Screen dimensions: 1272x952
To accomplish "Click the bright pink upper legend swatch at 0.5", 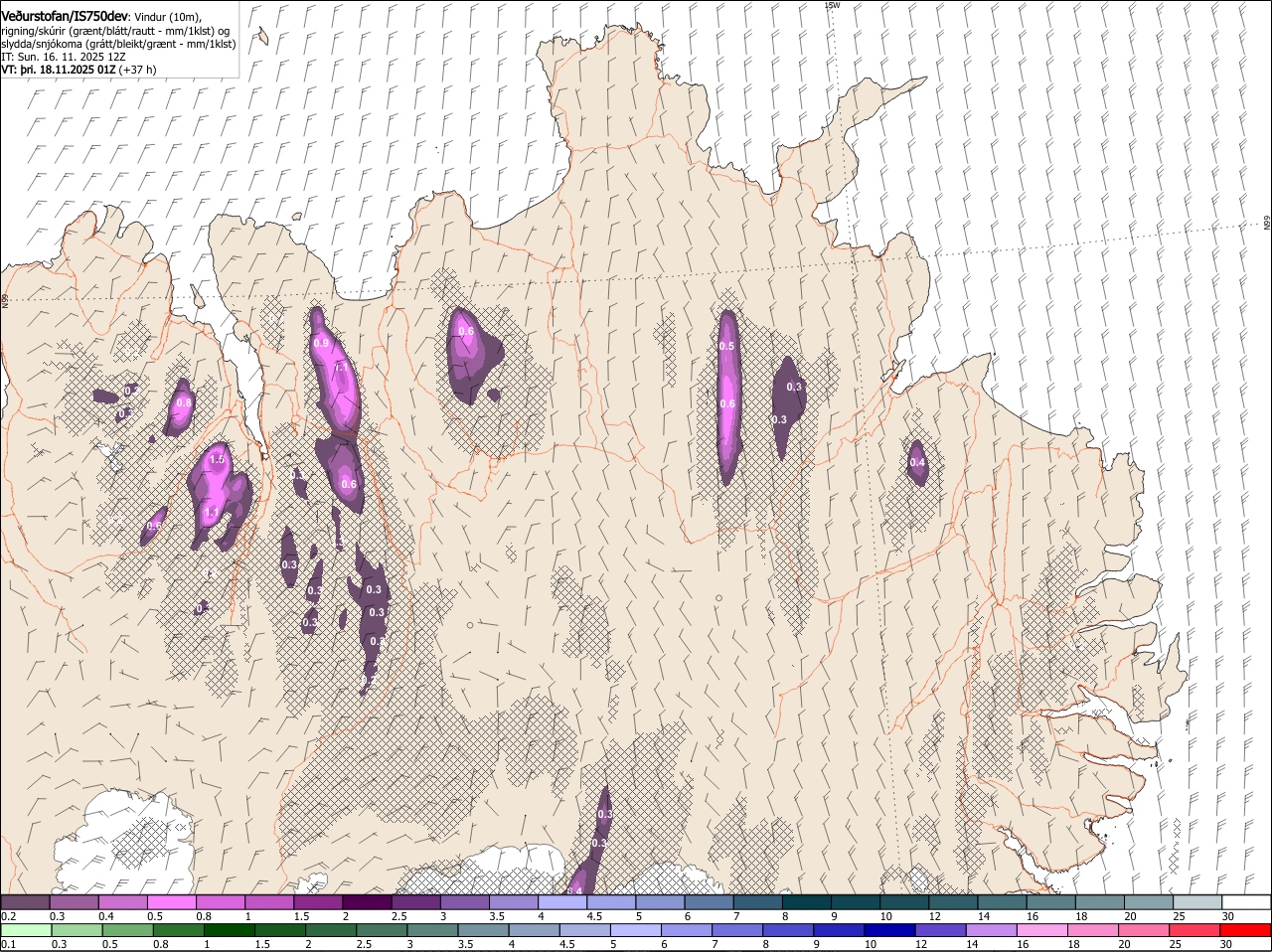I will [x=172, y=902].
